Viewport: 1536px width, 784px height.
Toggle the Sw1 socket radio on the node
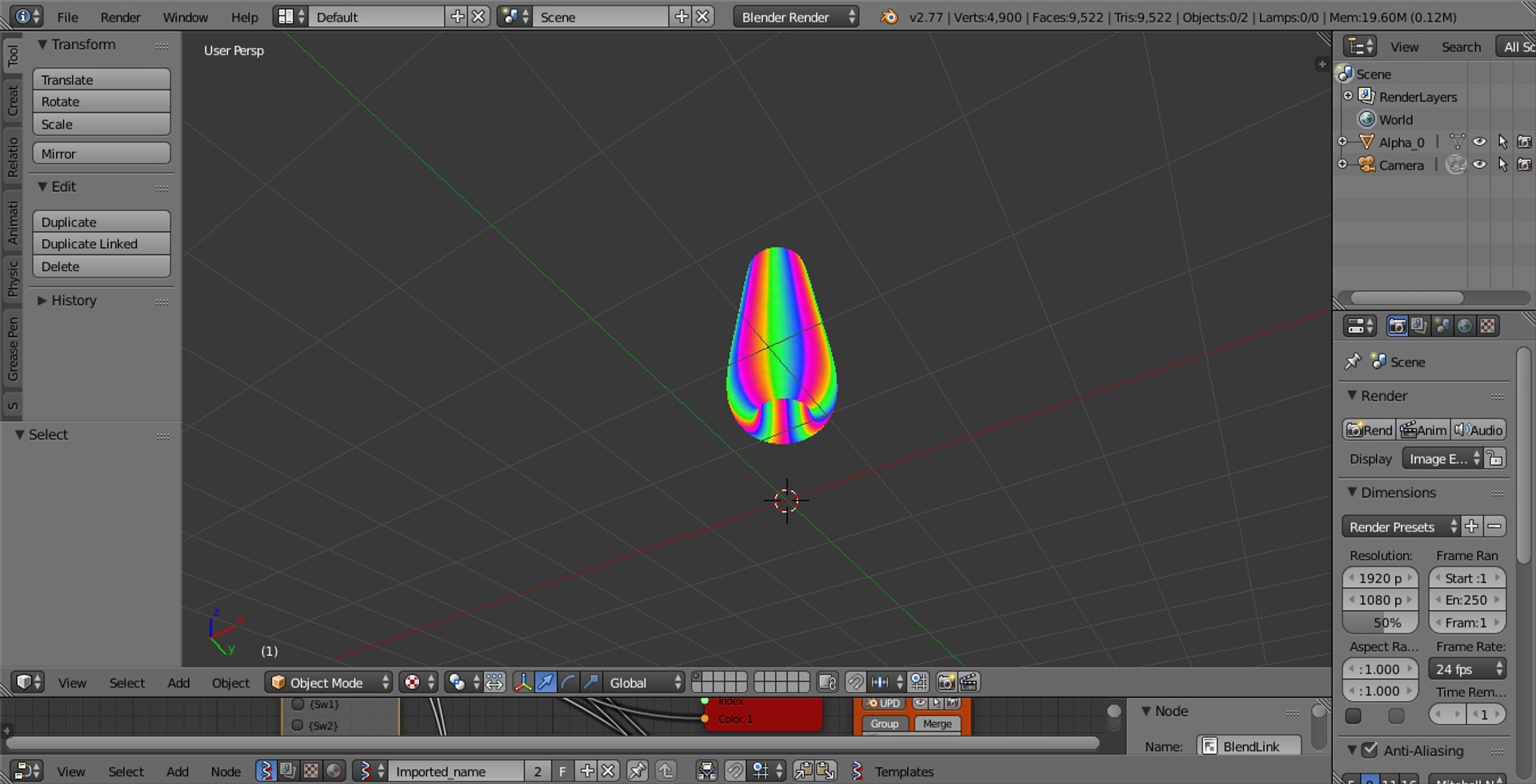click(x=298, y=704)
